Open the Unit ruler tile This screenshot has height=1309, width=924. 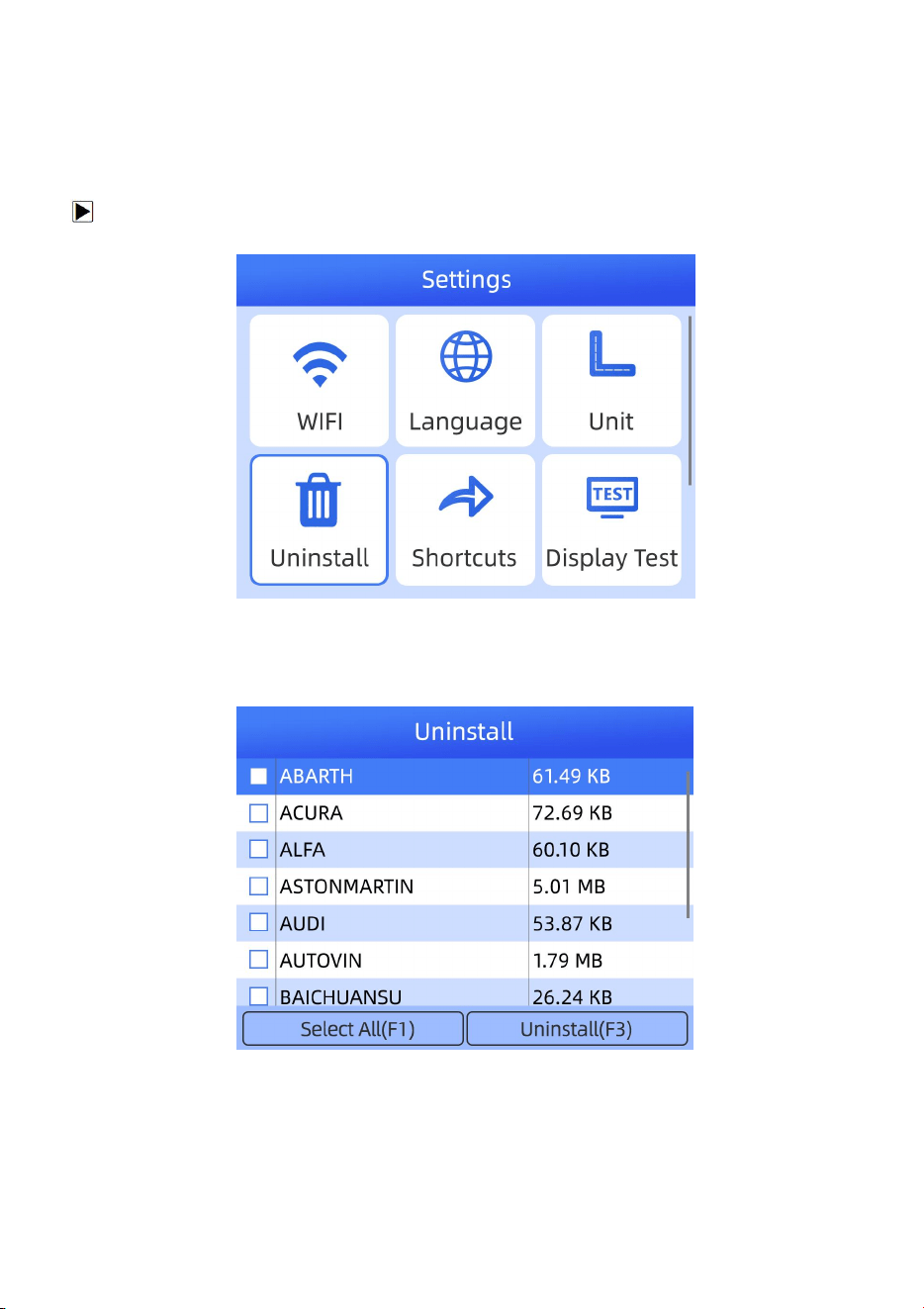pos(611,381)
